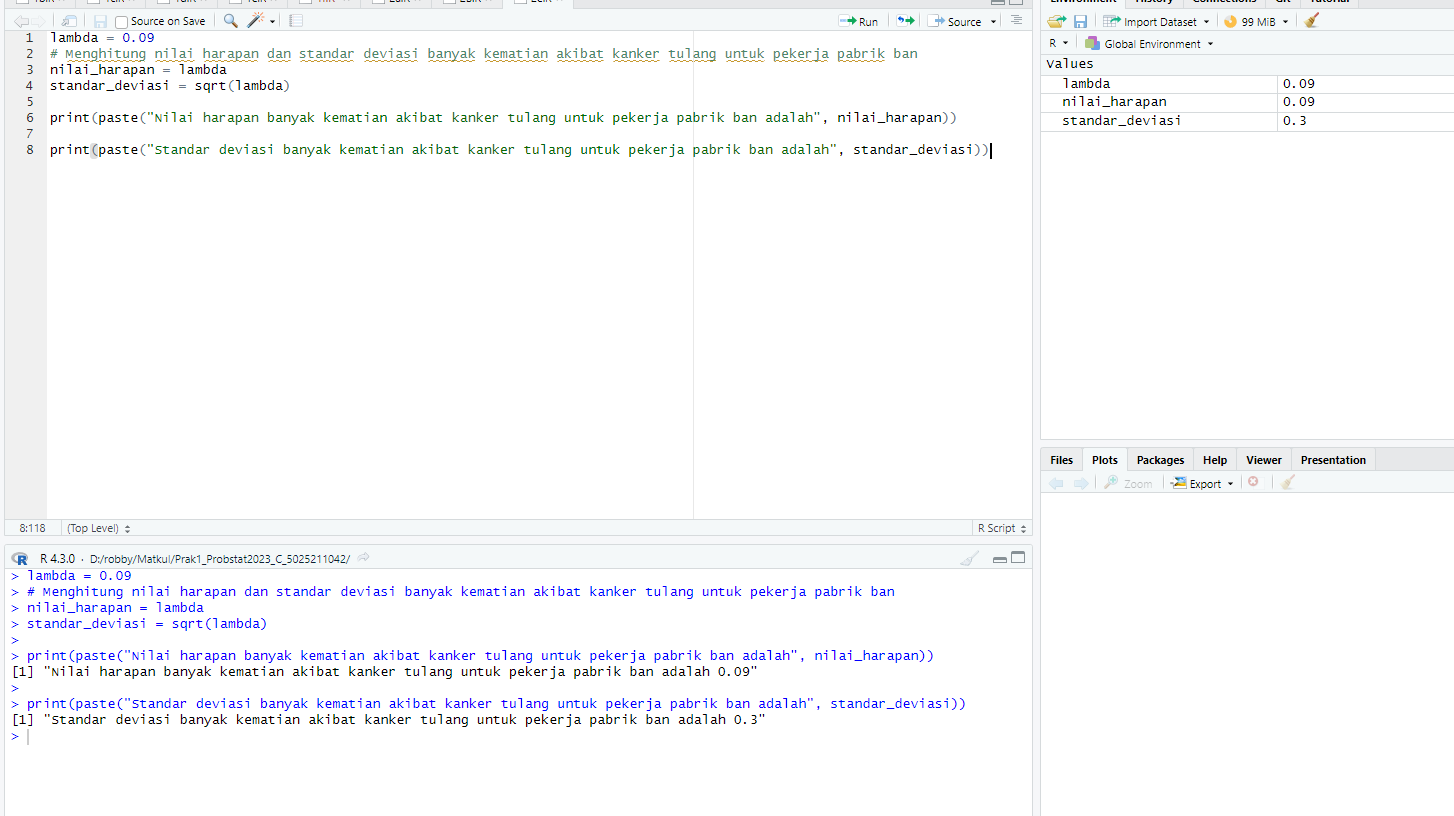The height and width of the screenshot is (816, 1454).
Task: Maximize the source editor pane
Action: click(1018, 2)
